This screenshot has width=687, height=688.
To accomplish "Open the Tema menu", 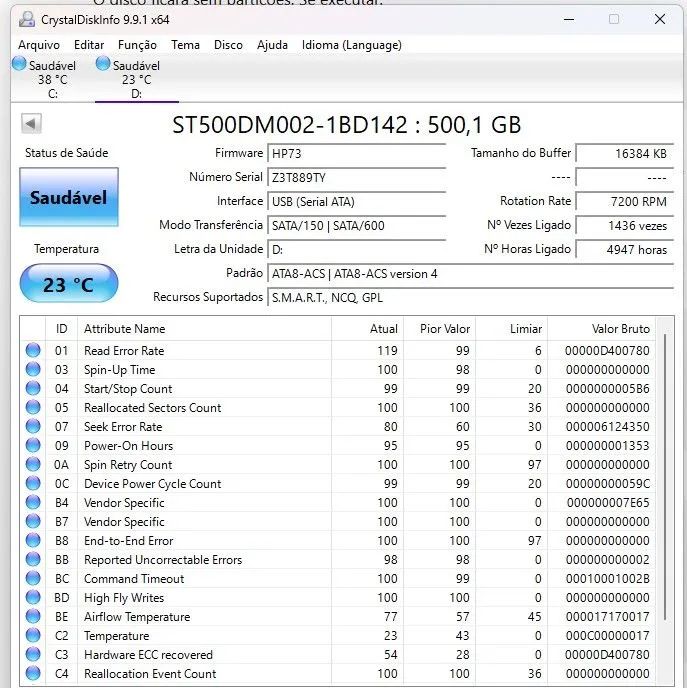I will tap(185, 45).
